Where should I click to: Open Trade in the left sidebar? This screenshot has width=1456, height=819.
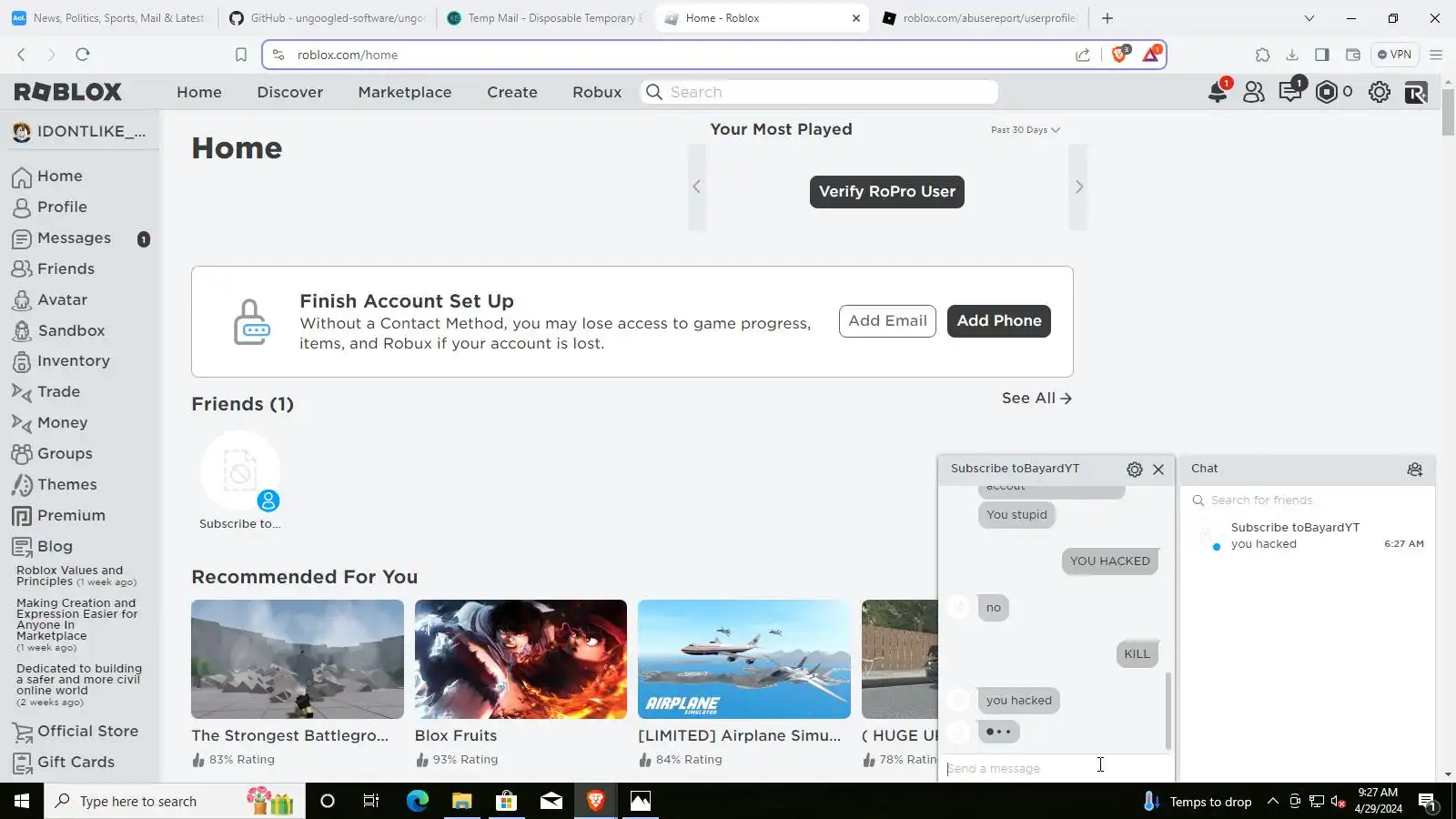click(58, 392)
